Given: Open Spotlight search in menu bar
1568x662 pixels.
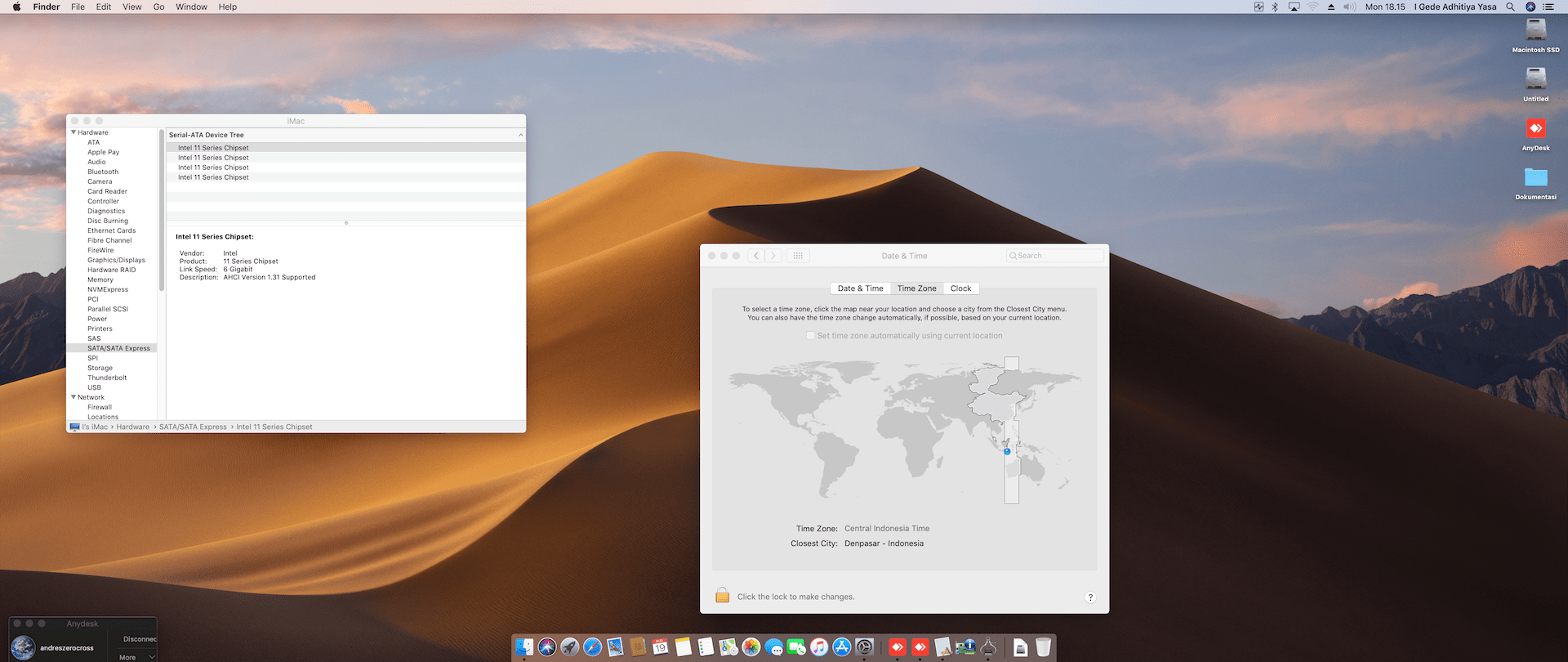Looking at the screenshot, I should click(x=1510, y=7).
